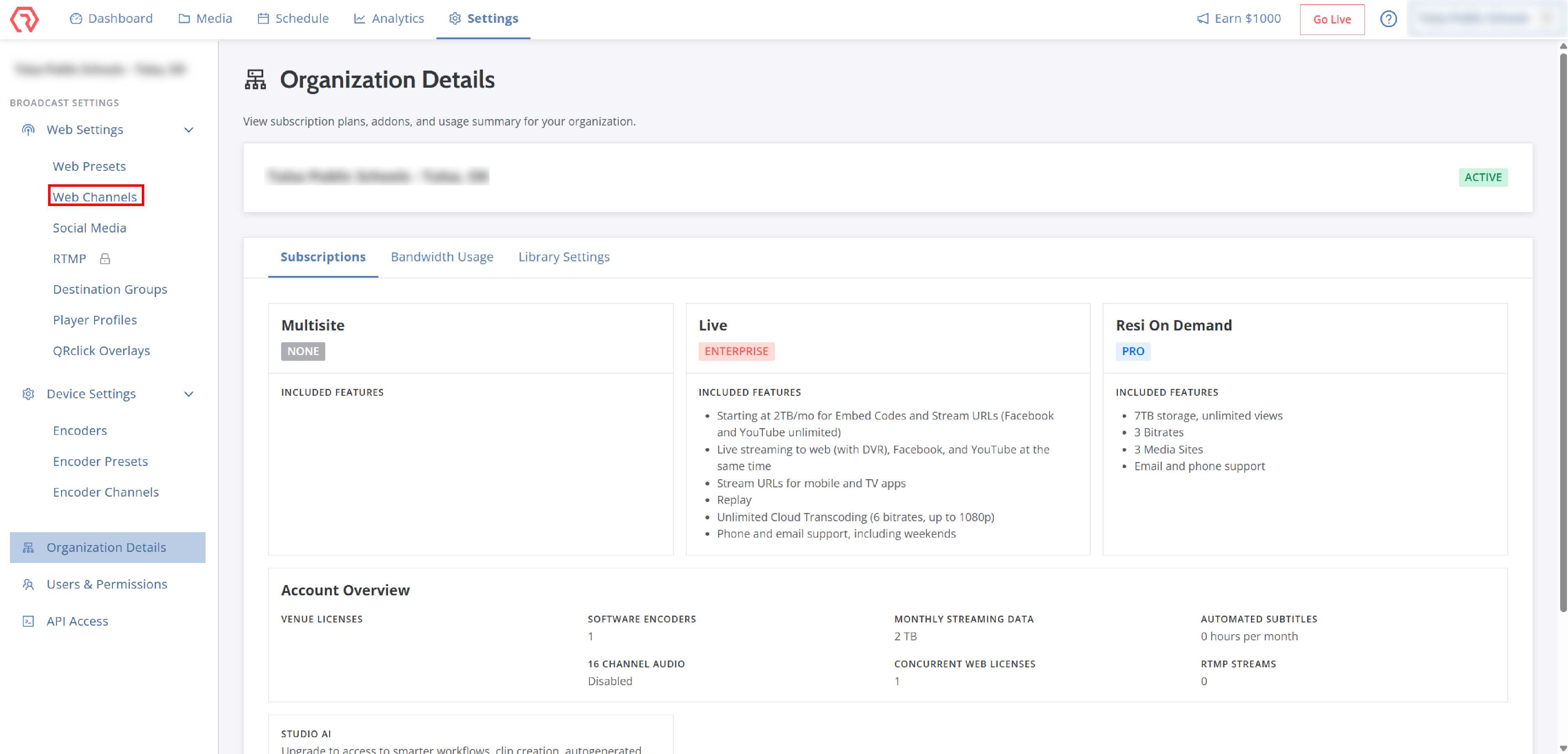1568x754 pixels.
Task: Click the API Access terminal icon
Action: coord(28,621)
